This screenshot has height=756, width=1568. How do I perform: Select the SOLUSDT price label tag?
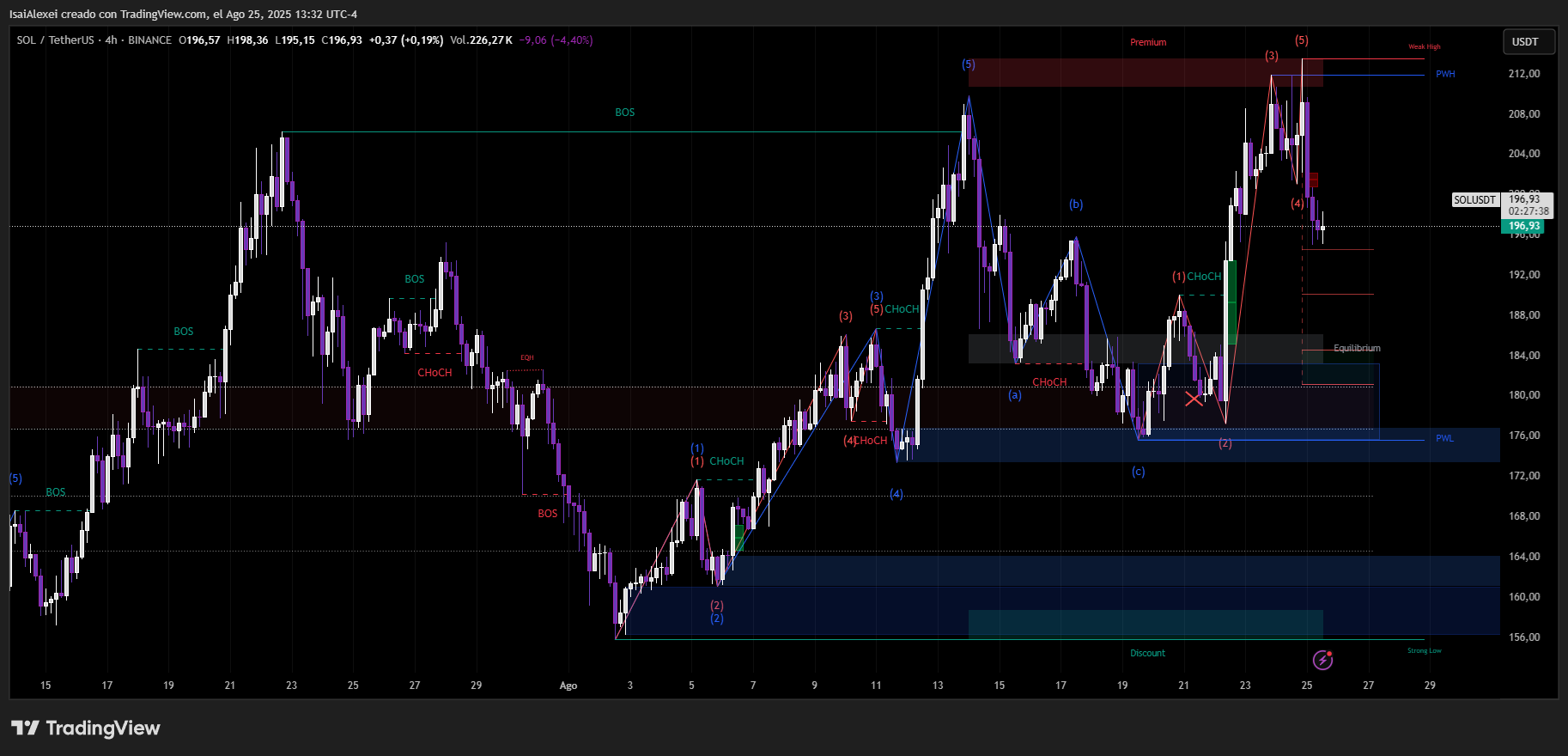[x=1474, y=200]
